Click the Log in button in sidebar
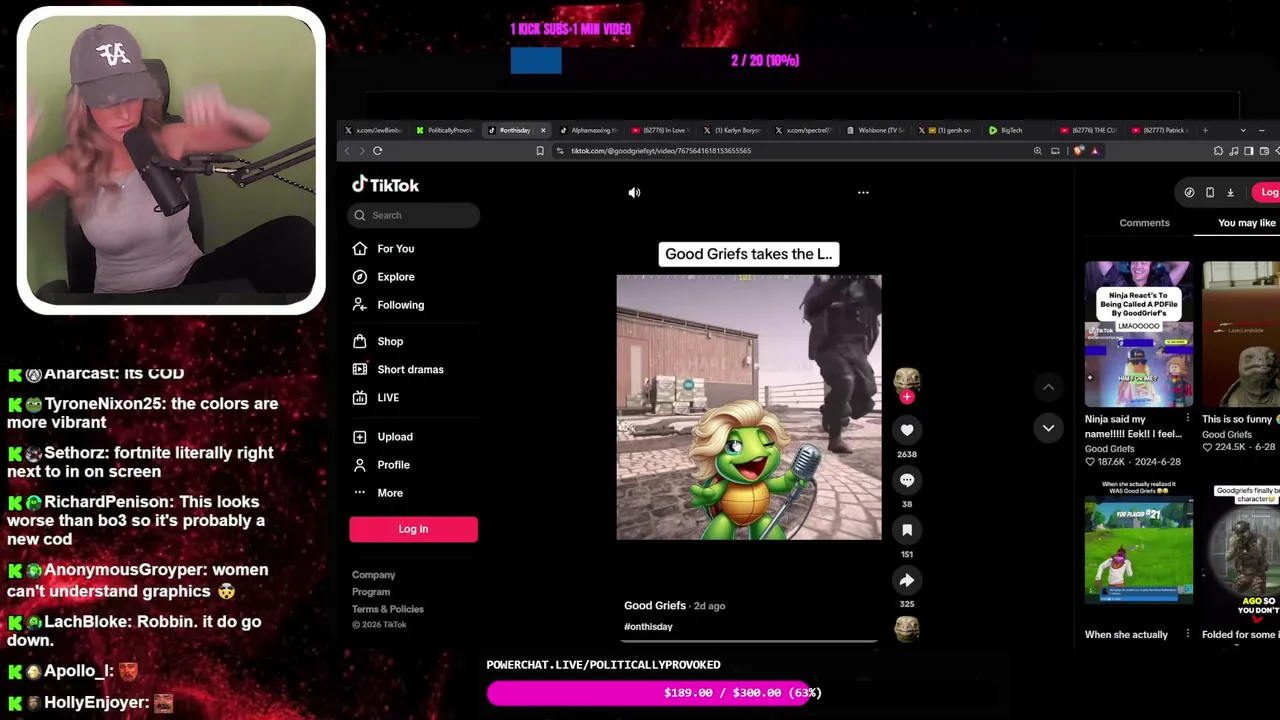Image resolution: width=1280 pixels, height=720 pixels. tap(413, 529)
